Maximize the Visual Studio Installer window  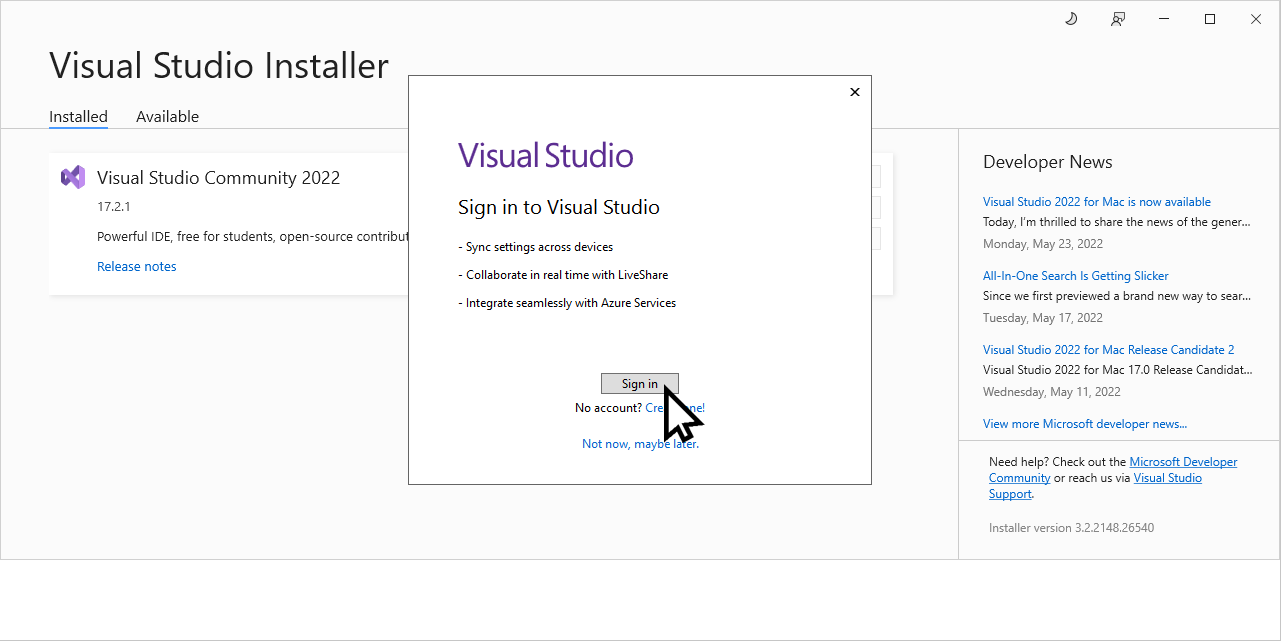pos(1210,19)
